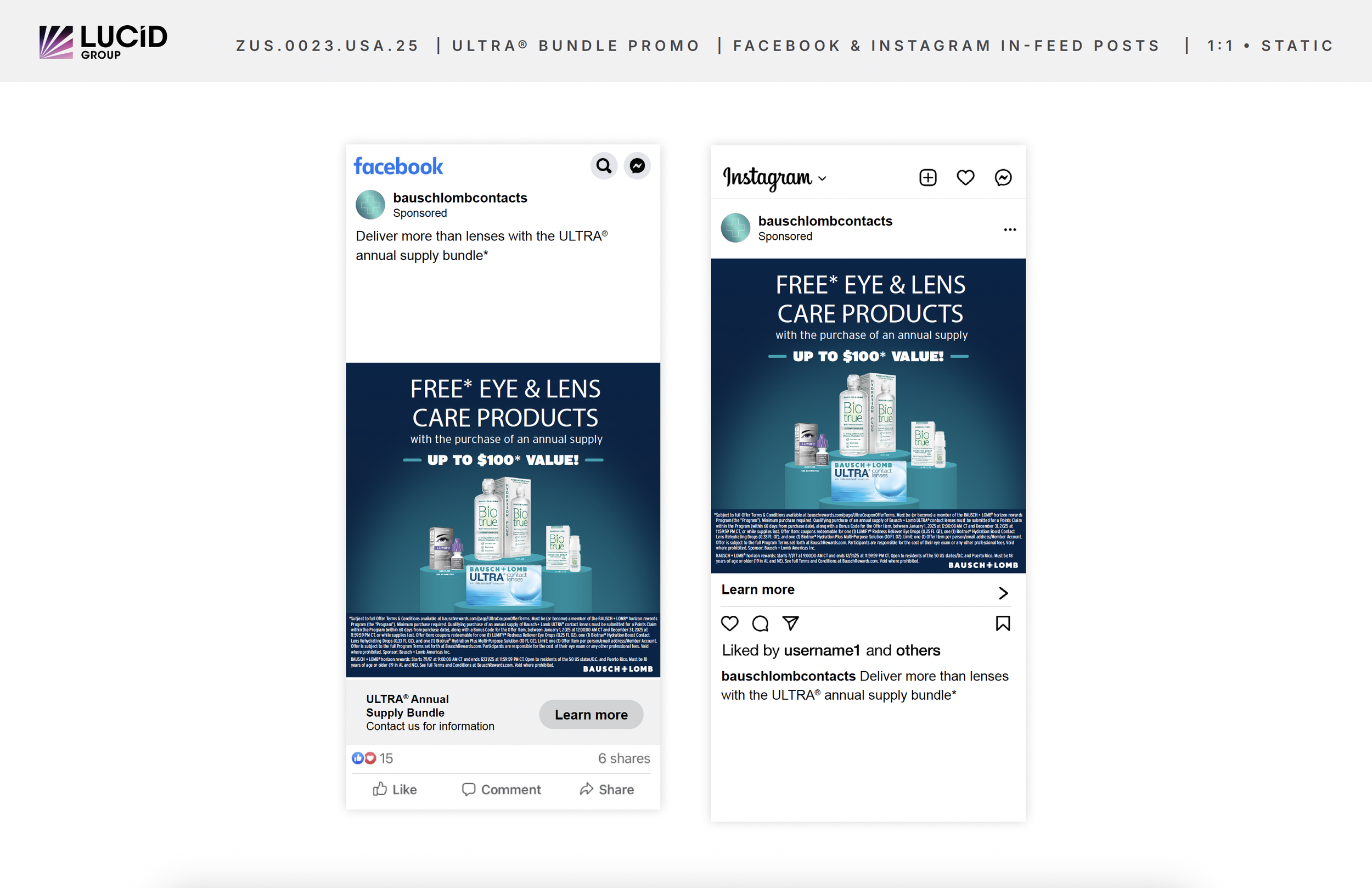Click the Facebook Comment button
The width and height of the screenshot is (1372, 888).
coord(501,789)
